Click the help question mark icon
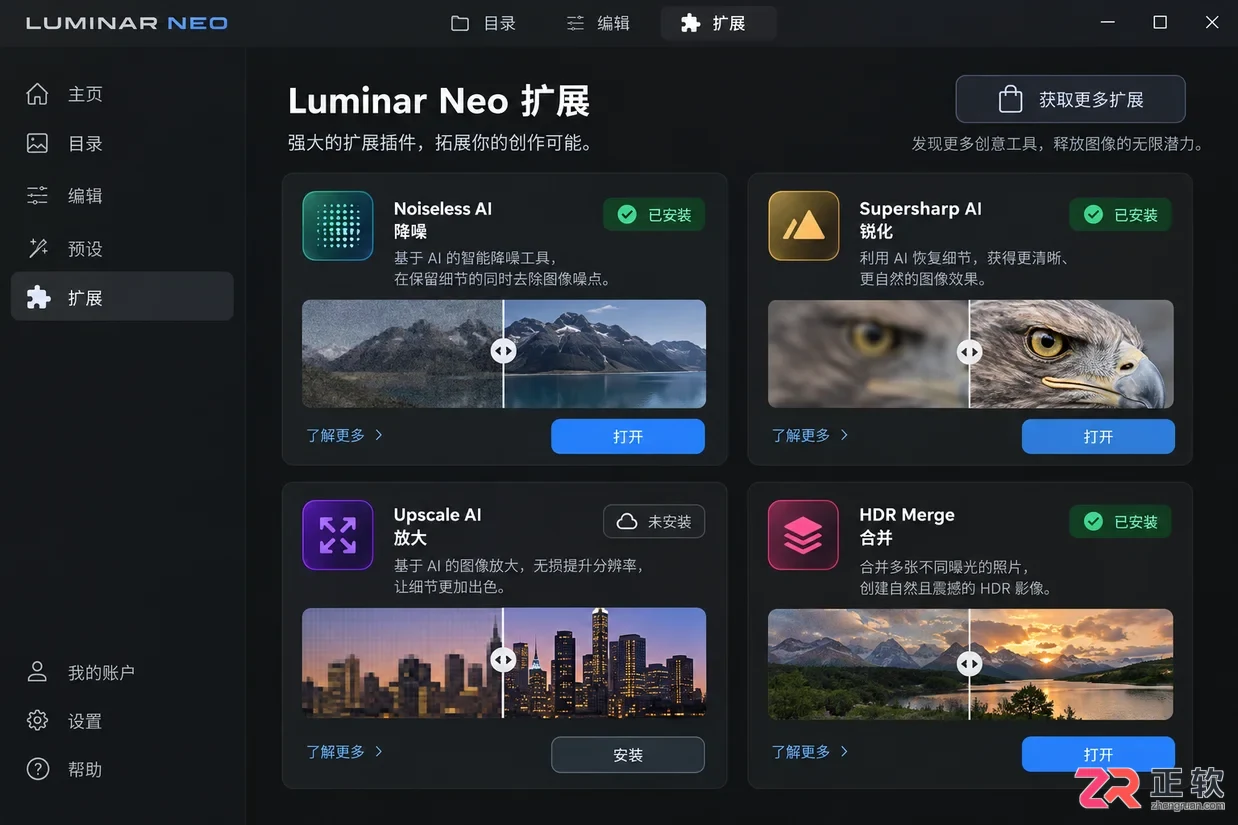The image size is (1238, 825). pos(37,769)
